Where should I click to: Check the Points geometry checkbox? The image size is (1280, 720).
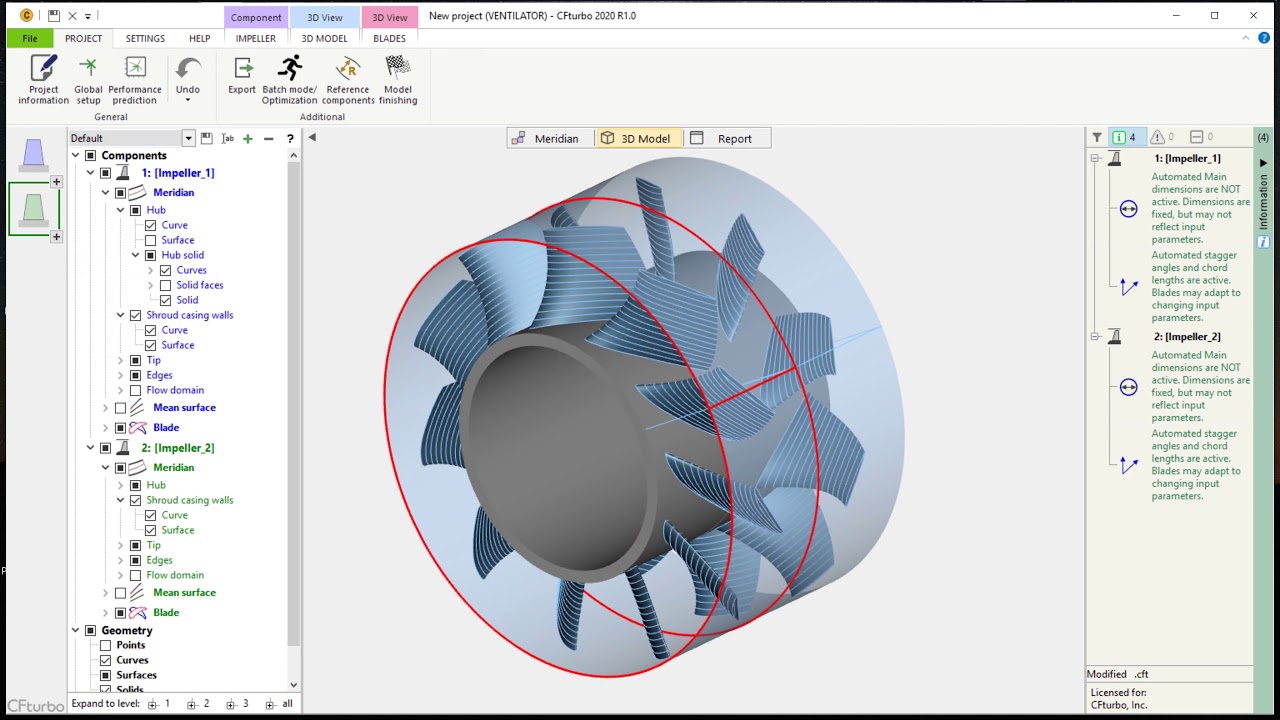click(106, 645)
